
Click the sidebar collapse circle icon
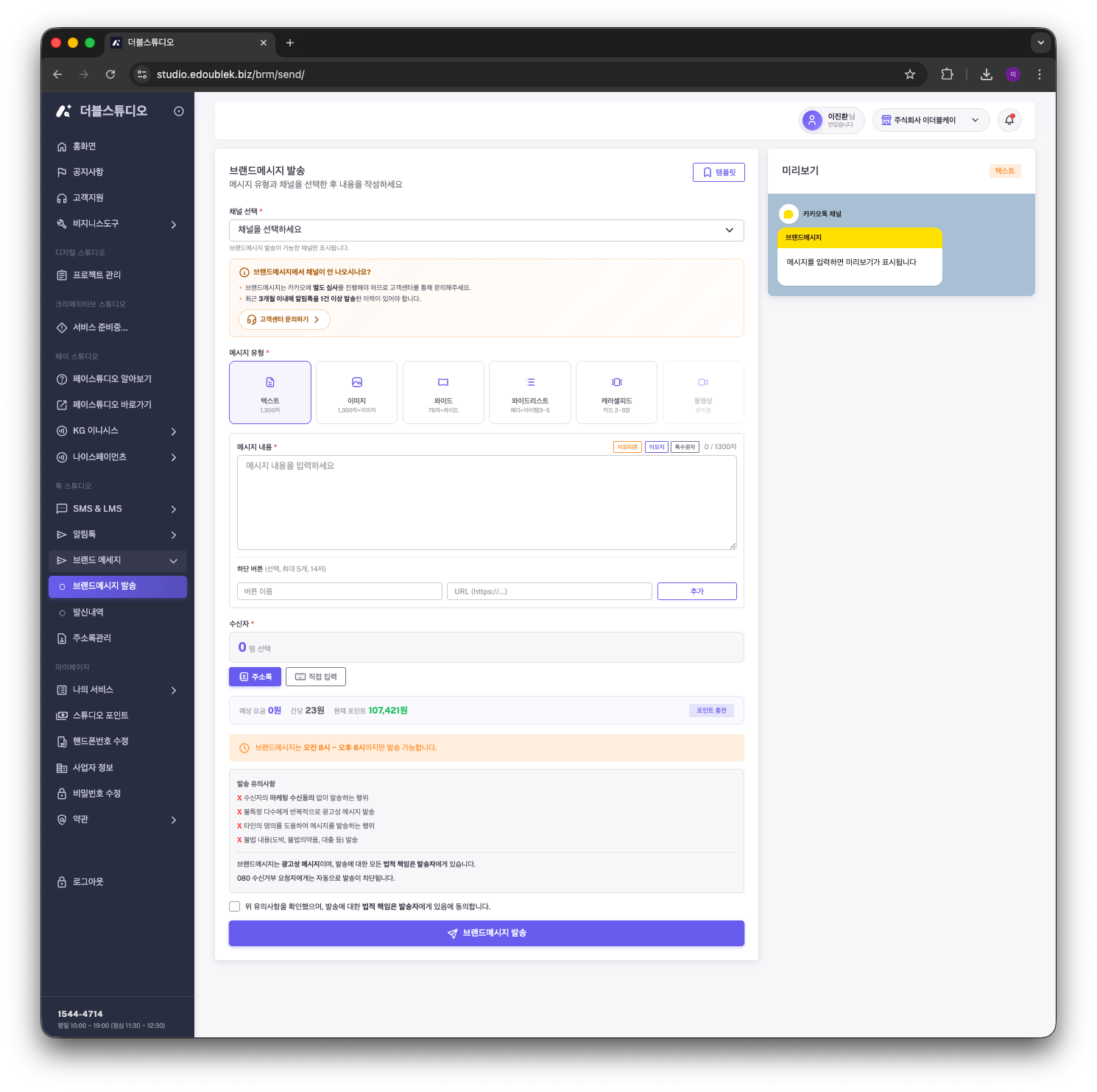pos(179,111)
